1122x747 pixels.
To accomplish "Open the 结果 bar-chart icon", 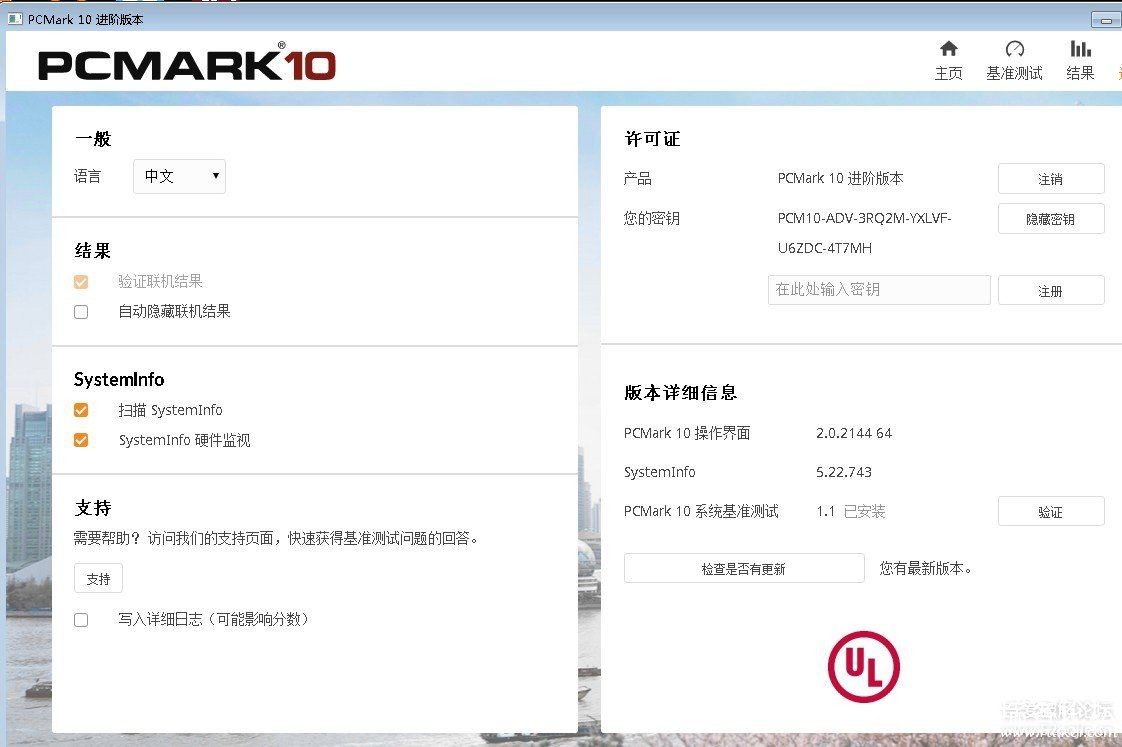I will (x=1080, y=49).
